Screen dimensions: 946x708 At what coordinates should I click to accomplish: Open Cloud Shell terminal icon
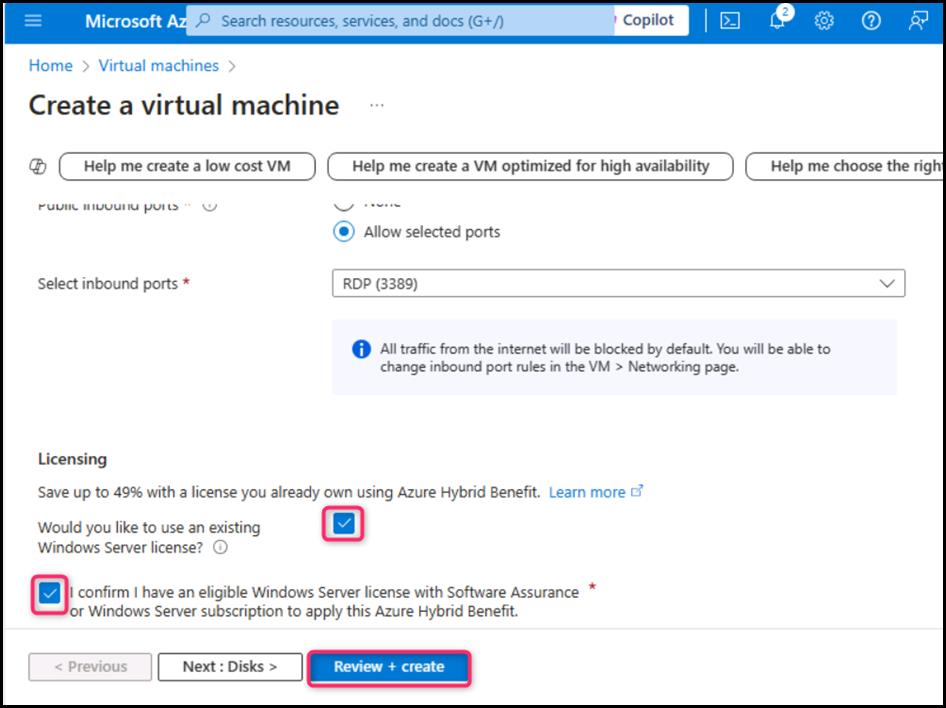coord(730,21)
